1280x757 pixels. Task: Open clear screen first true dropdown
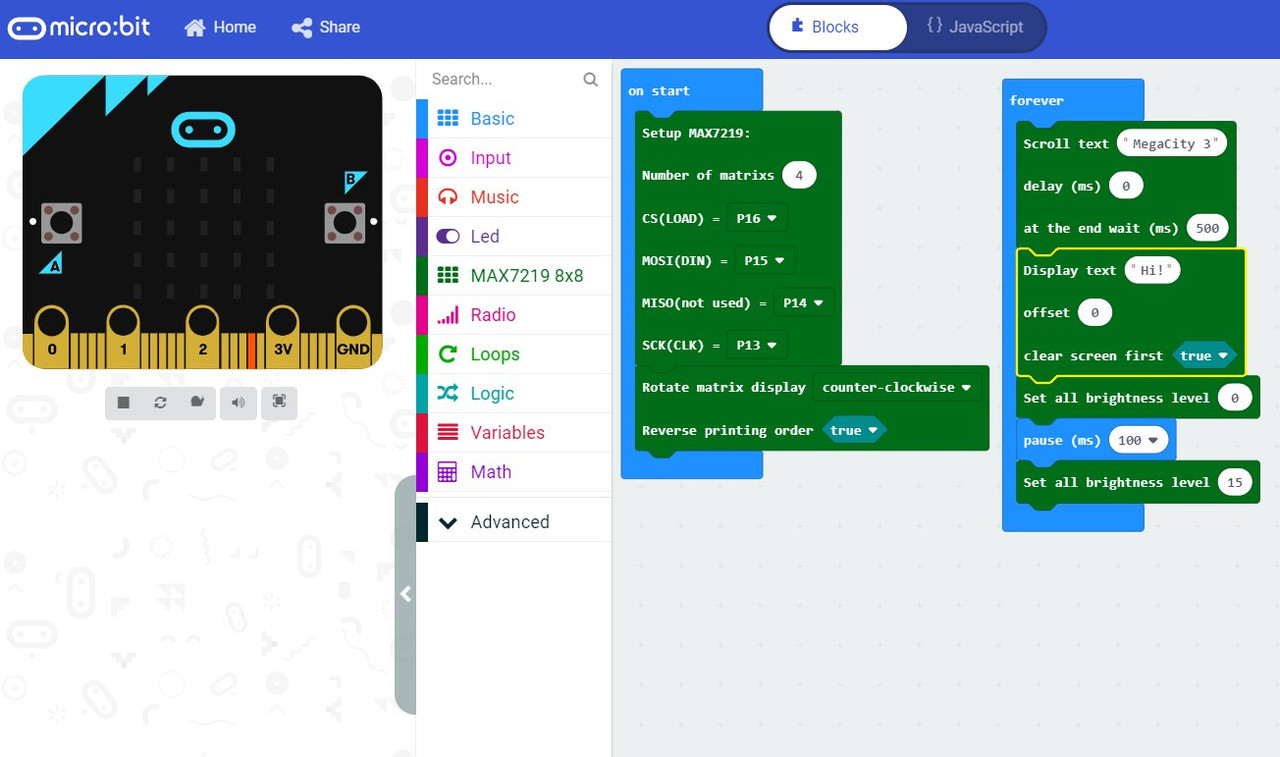point(1204,355)
